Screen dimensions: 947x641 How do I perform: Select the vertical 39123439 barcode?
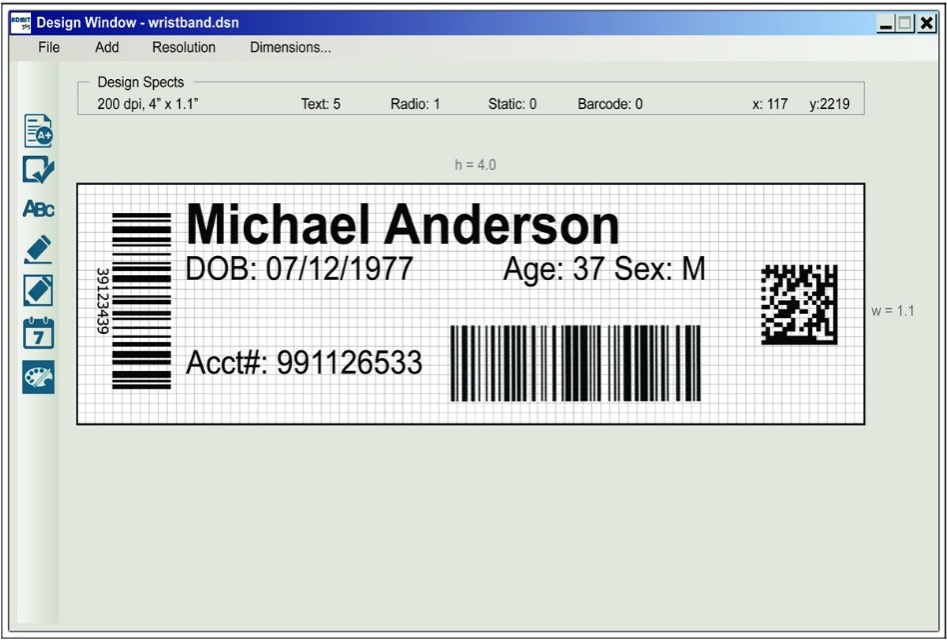tap(141, 300)
